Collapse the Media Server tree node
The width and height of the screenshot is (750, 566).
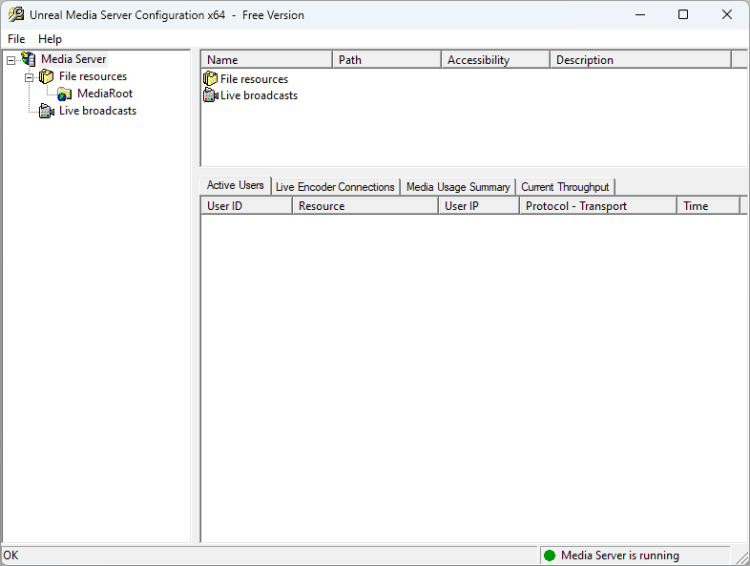pos(11,60)
